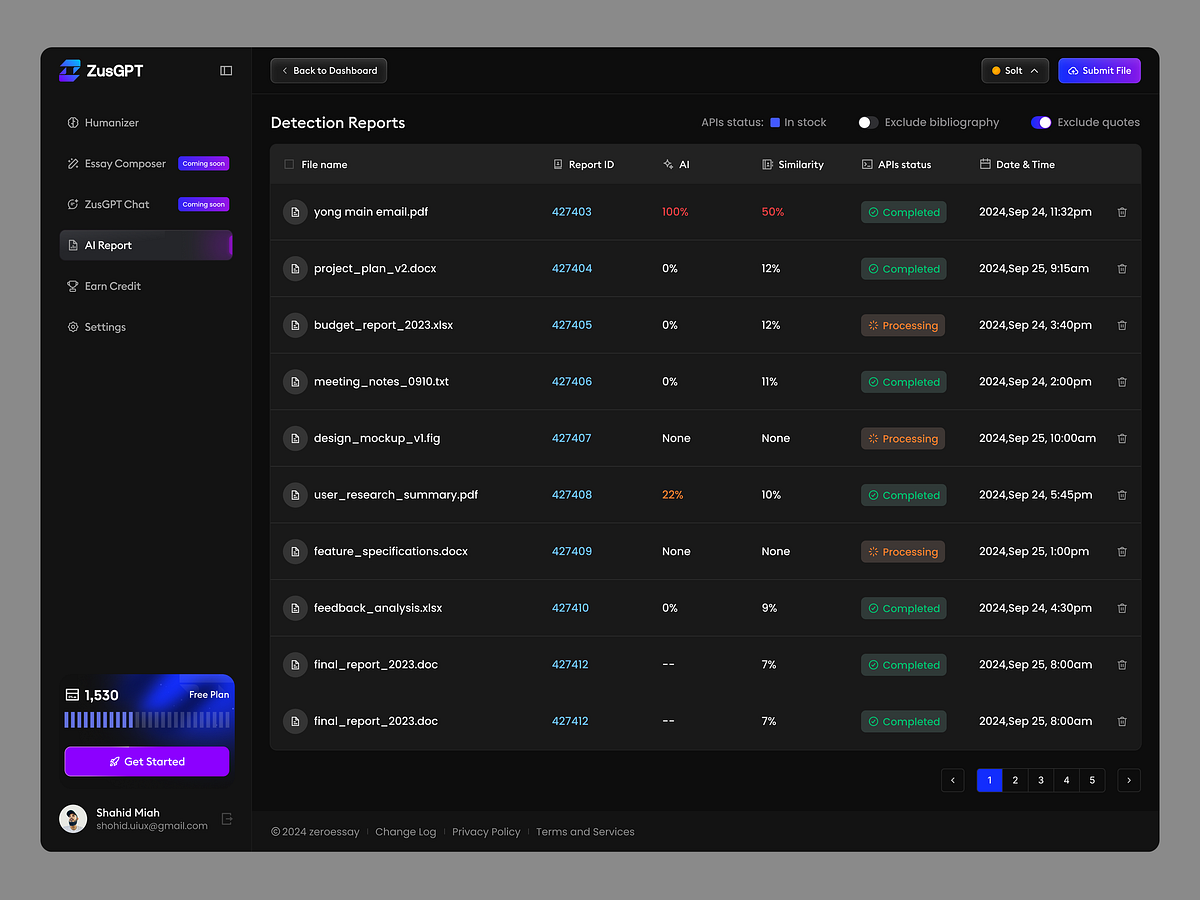Collapse sidebar using panel toggle icon
Image resolution: width=1200 pixels, height=900 pixels.
pos(226,71)
